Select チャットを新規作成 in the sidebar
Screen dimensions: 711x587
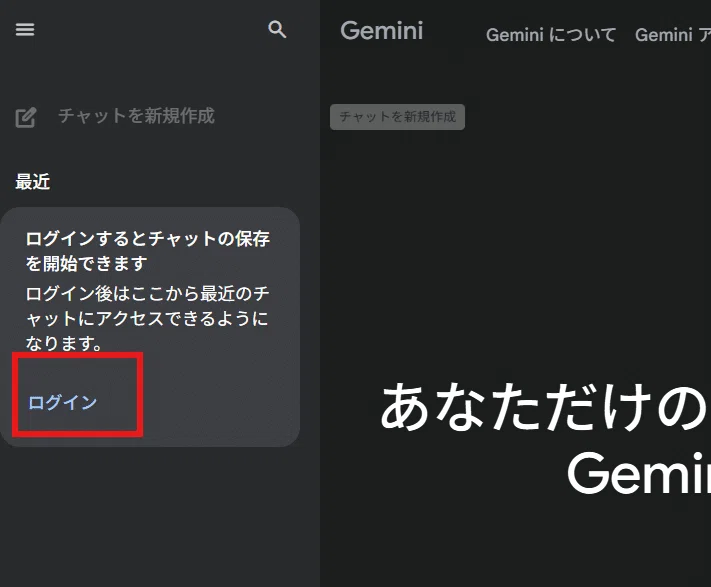[136, 116]
